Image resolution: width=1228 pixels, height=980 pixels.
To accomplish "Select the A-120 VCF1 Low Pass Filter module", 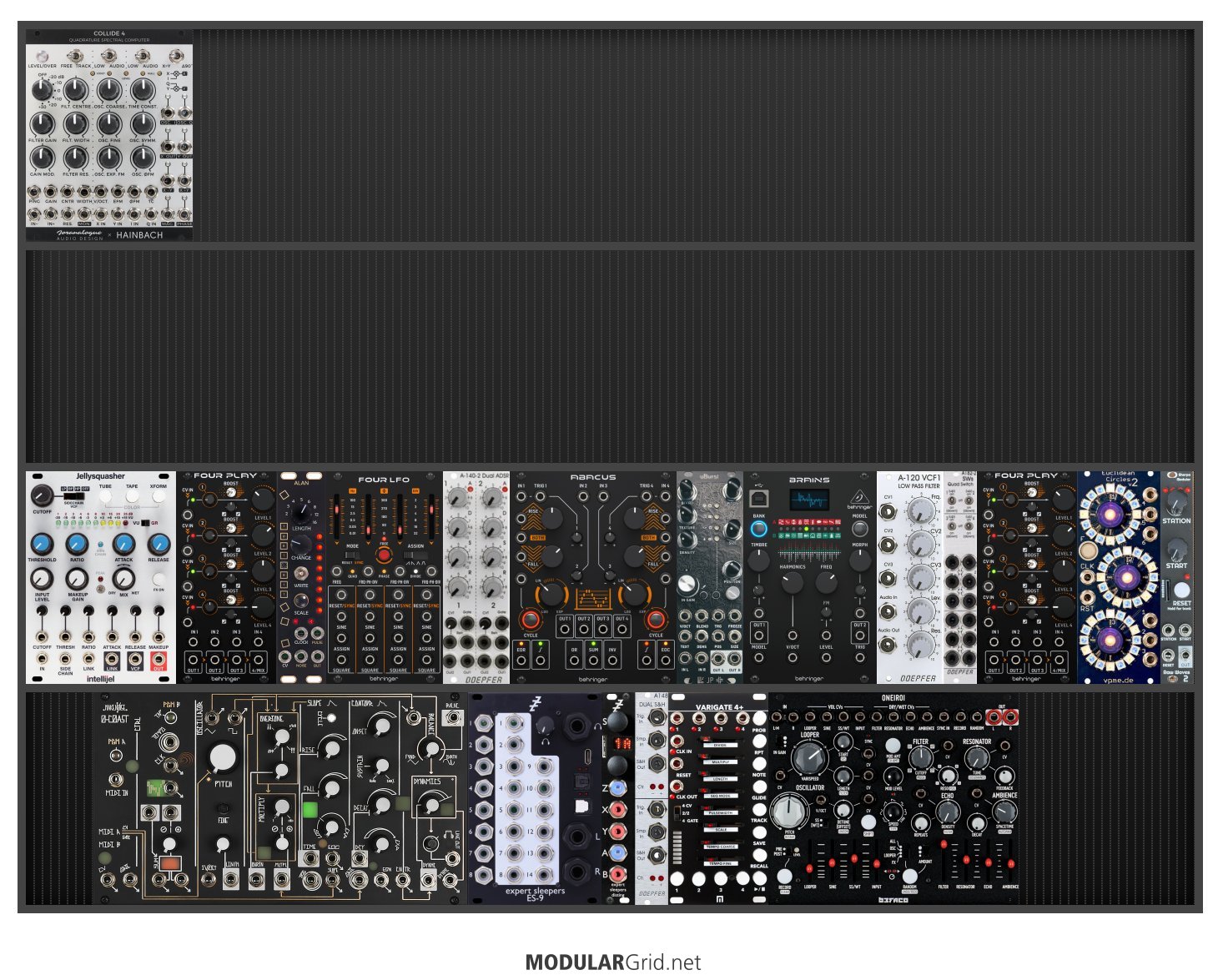I will pos(910,578).
